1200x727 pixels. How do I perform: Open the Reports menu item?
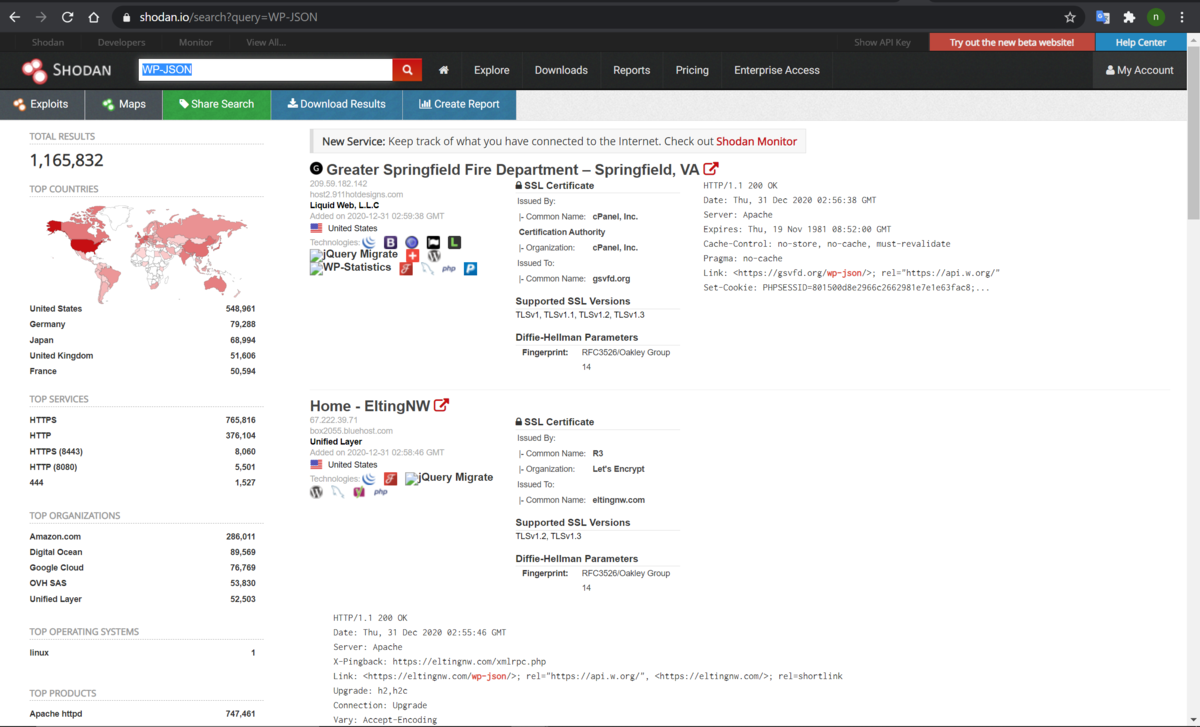(631, 70)
